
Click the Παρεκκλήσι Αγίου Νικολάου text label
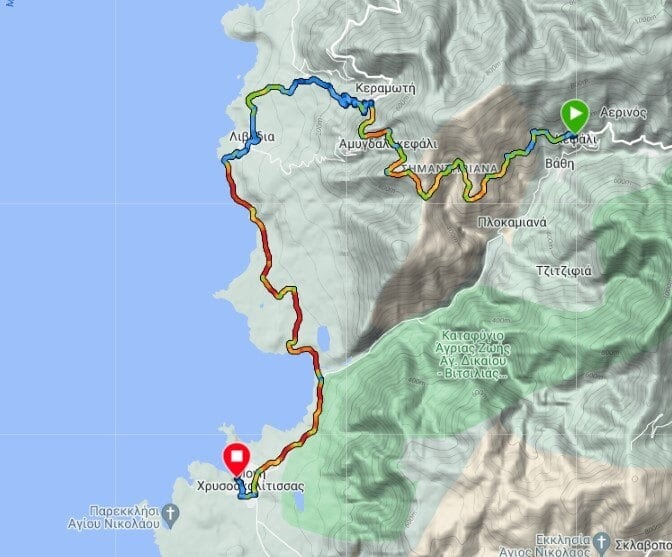tap(114, 517)
